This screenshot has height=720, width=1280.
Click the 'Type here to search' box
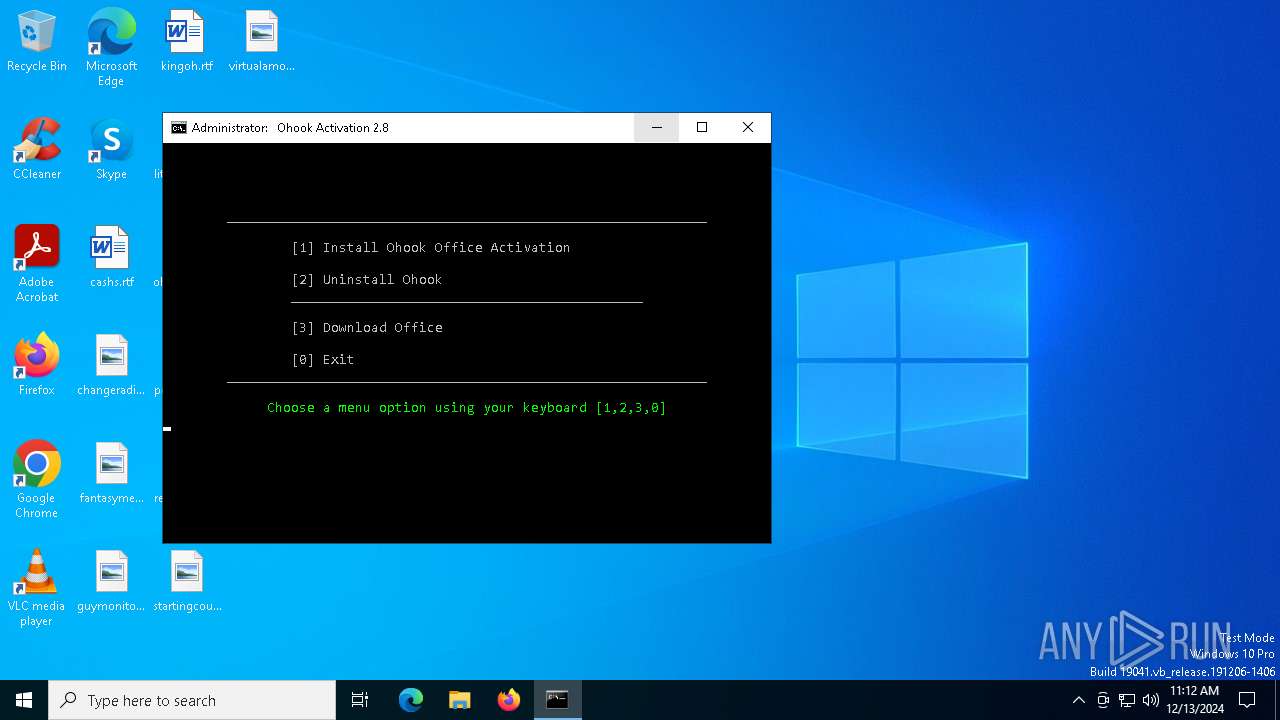(x=192, y=700)
